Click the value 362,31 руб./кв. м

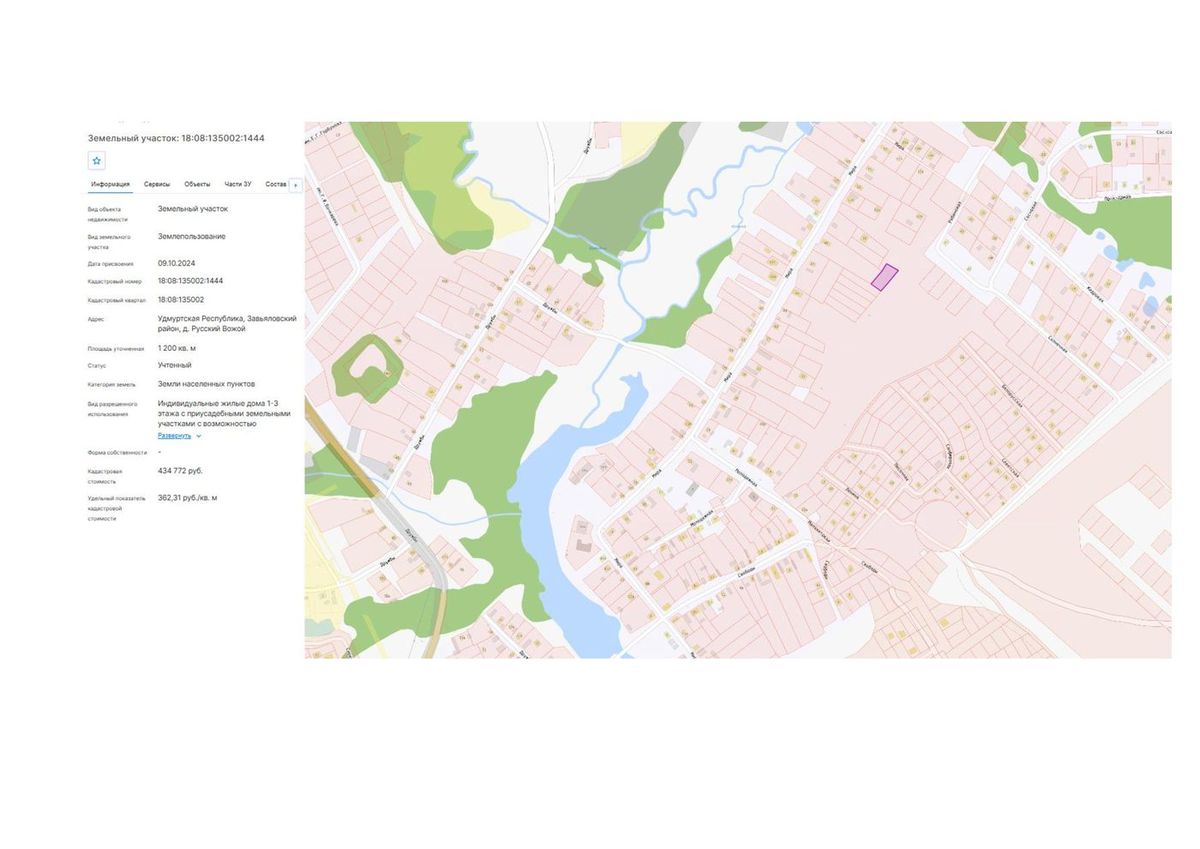coord(188,497)
